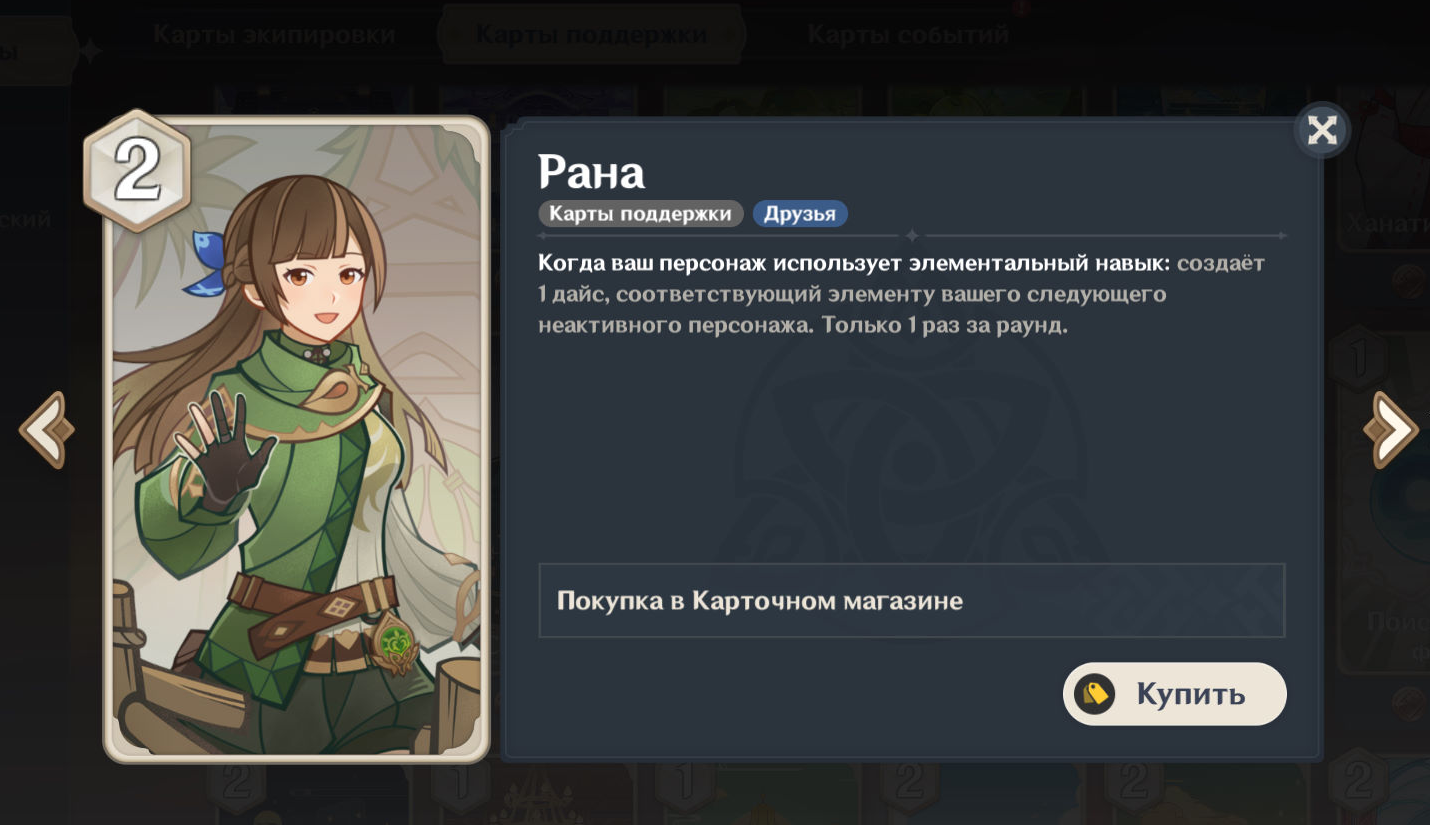
Task: Switch to Карты событий tab
Action: tap(907, 35)
